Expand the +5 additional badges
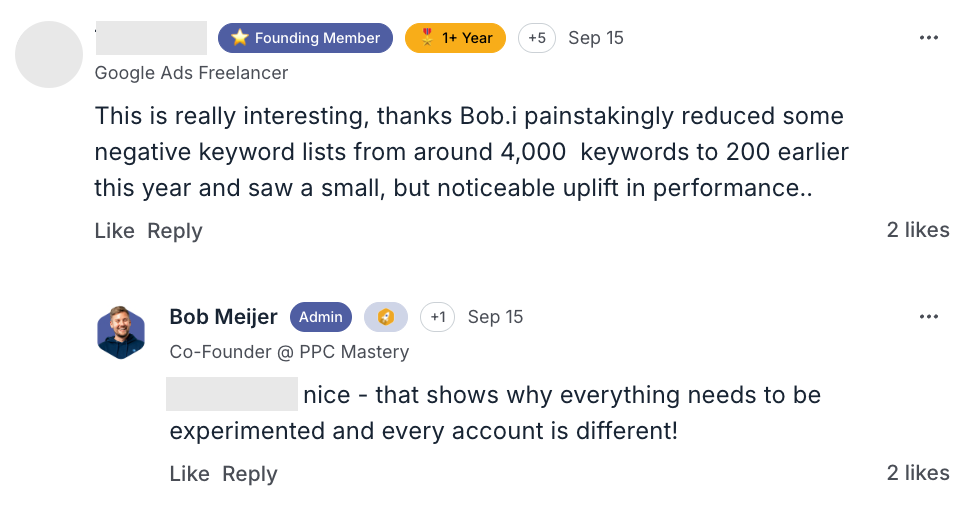The width and height of the screenshot is (976, 507). pos(537,38)
